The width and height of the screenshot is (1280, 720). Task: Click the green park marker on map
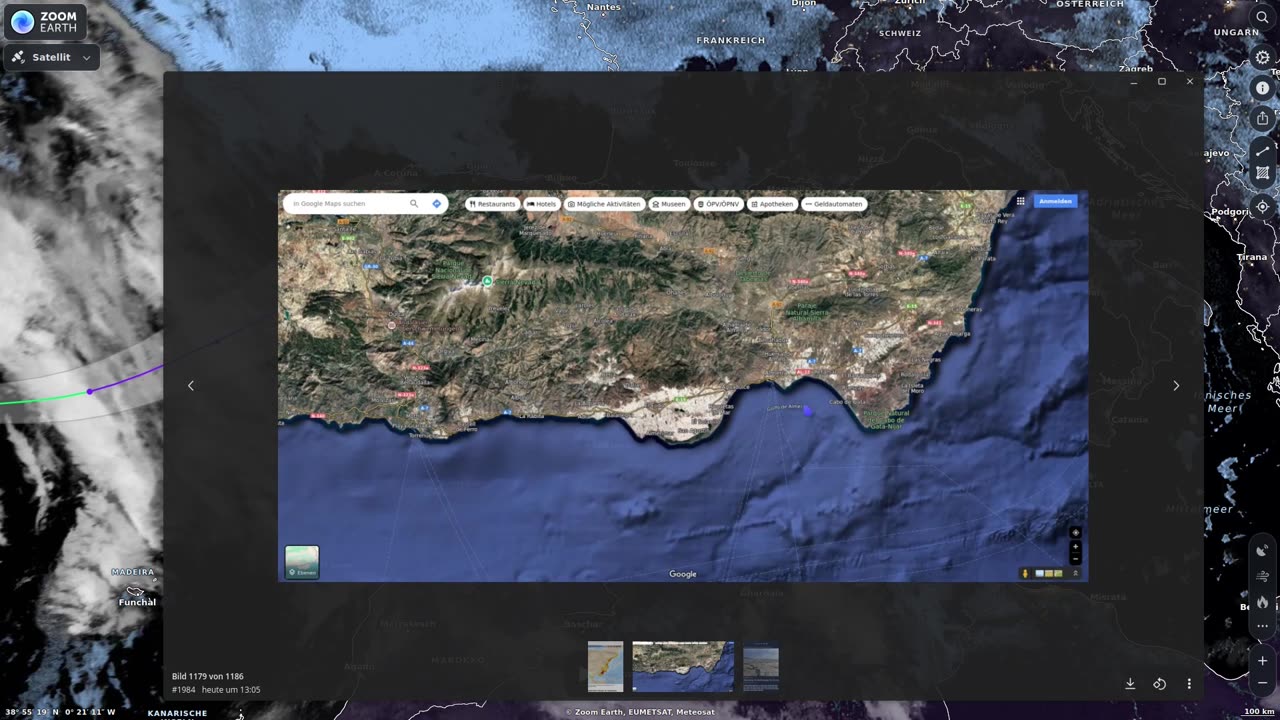[x=487, y=281]
